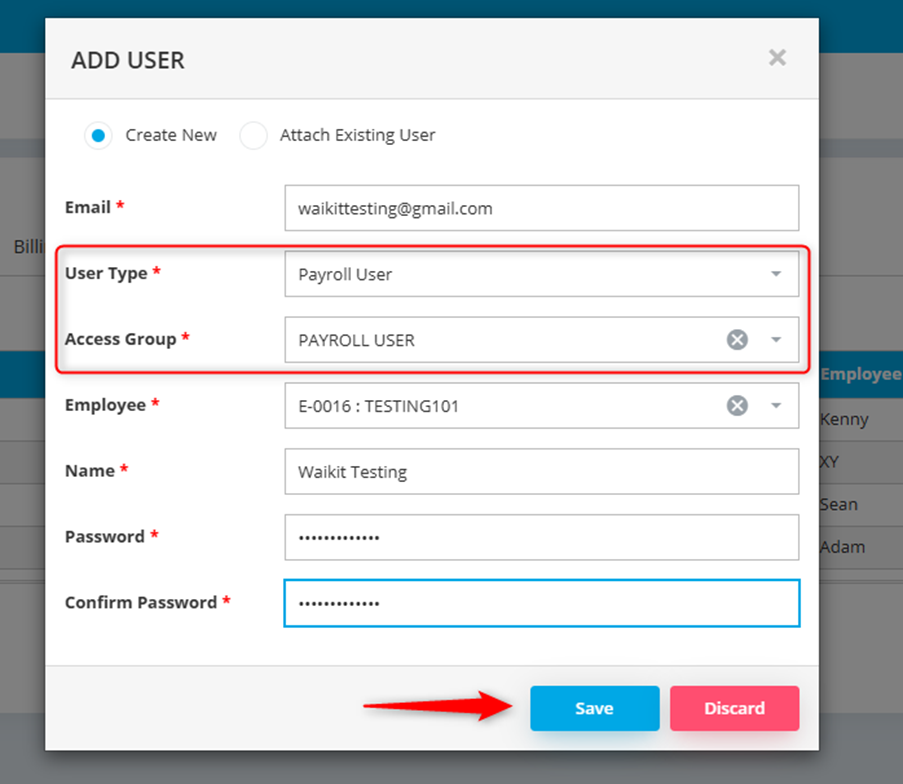The height and width of the screenshot is (784, 903).
Task: Open the User Type dropdown
Action: [x=541, y=274]
